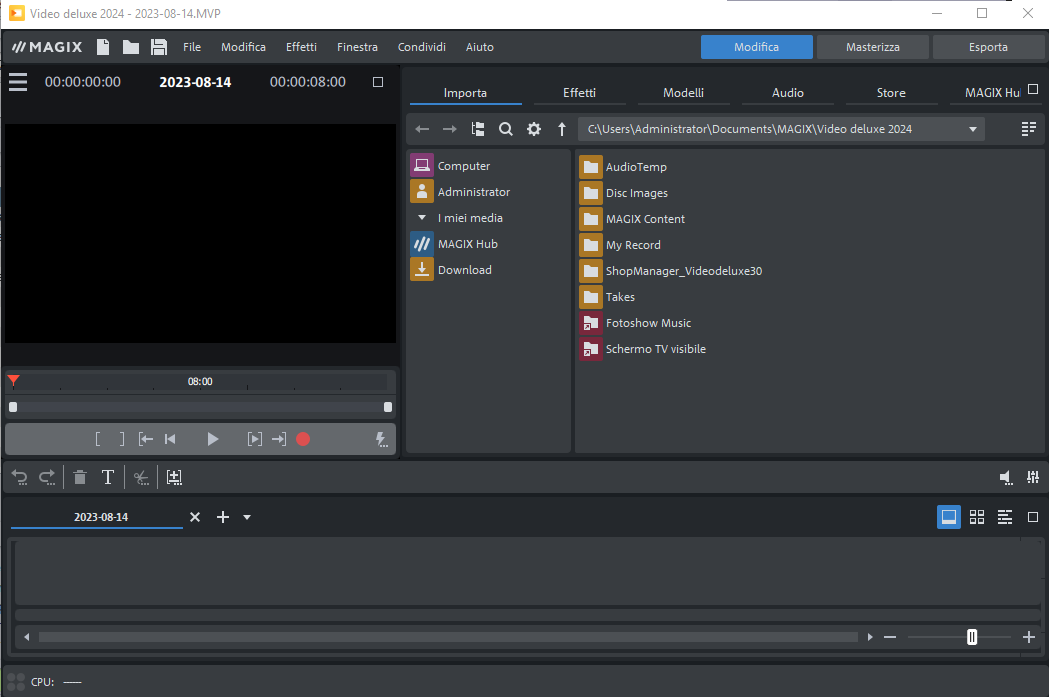Screen dimensions: 1049x697
Task: Maximize the media pool panel
Action: click(1033, 89)
